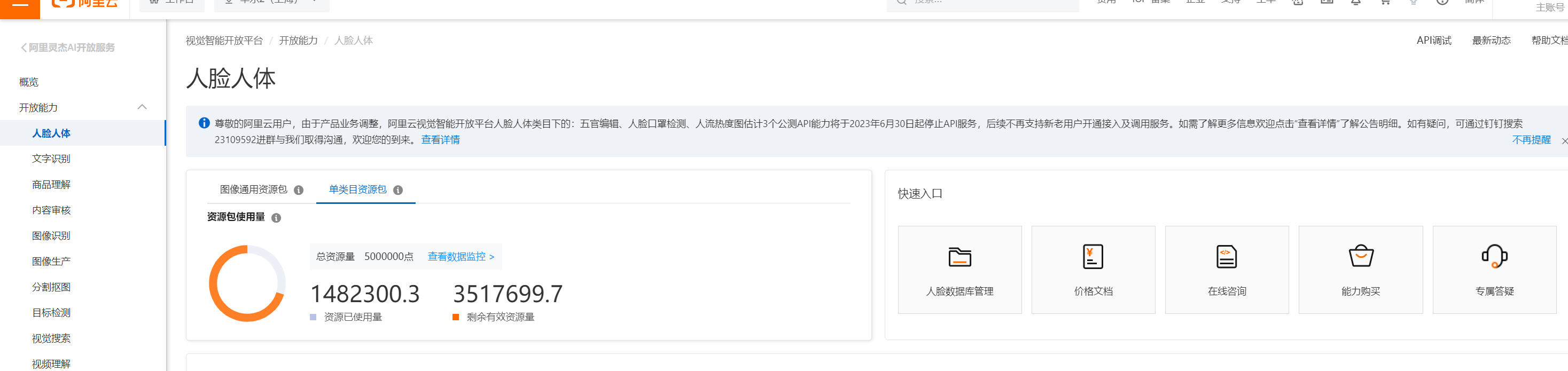Image resolution: width=1568 pixels, height=371 pixels.
Task: Click the 开放能力 sidebar group label
Action: (38, 108)
